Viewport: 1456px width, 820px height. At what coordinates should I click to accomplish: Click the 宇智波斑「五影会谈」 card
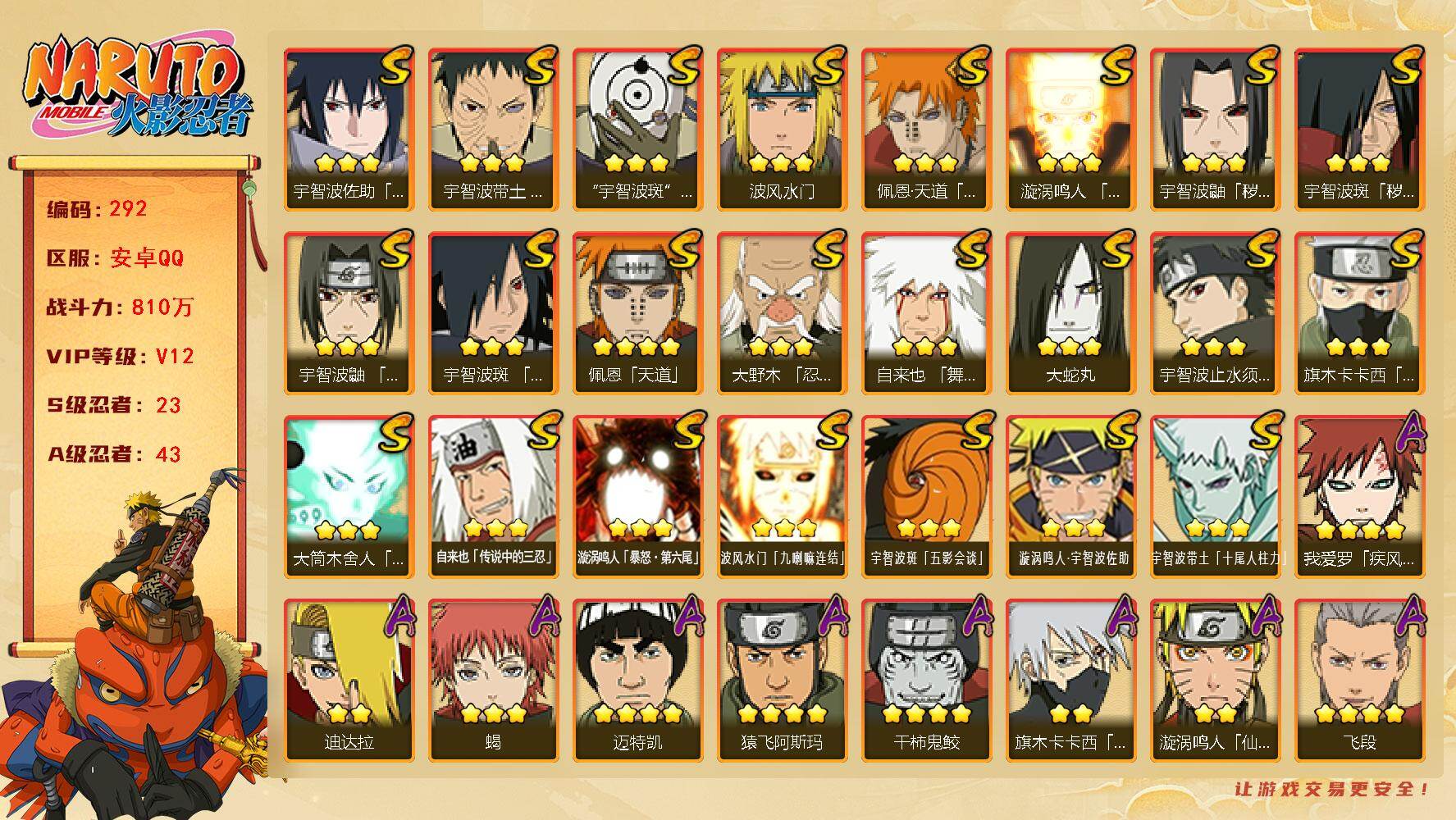click(x=926, y=497)
